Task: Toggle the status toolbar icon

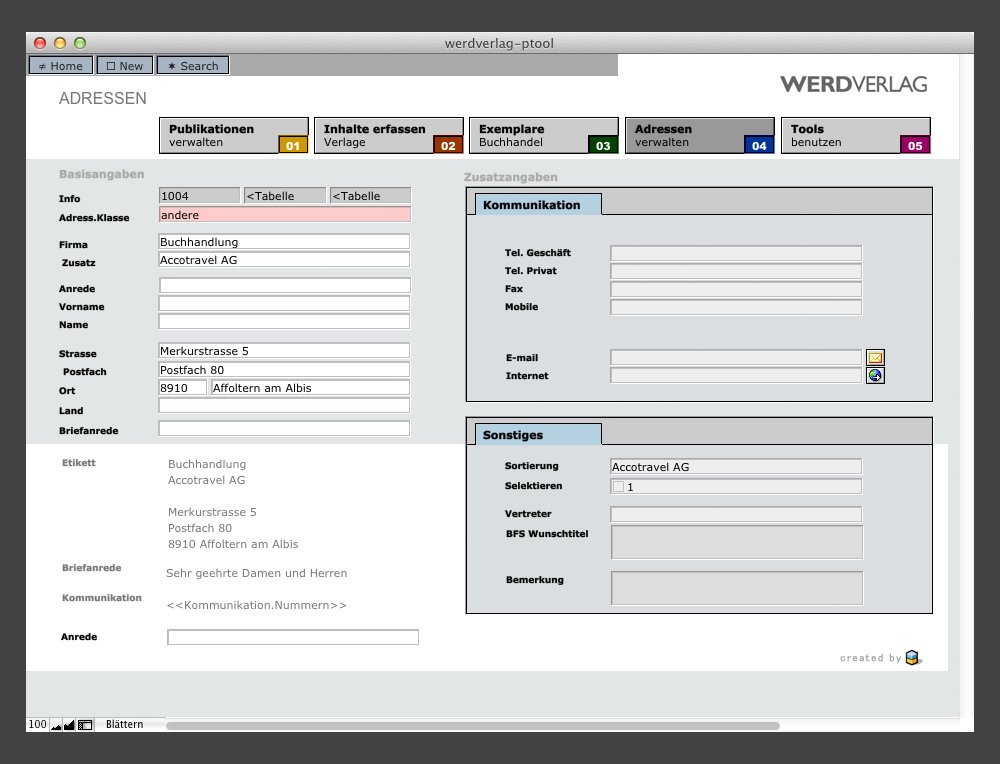Action: point(85,725)
